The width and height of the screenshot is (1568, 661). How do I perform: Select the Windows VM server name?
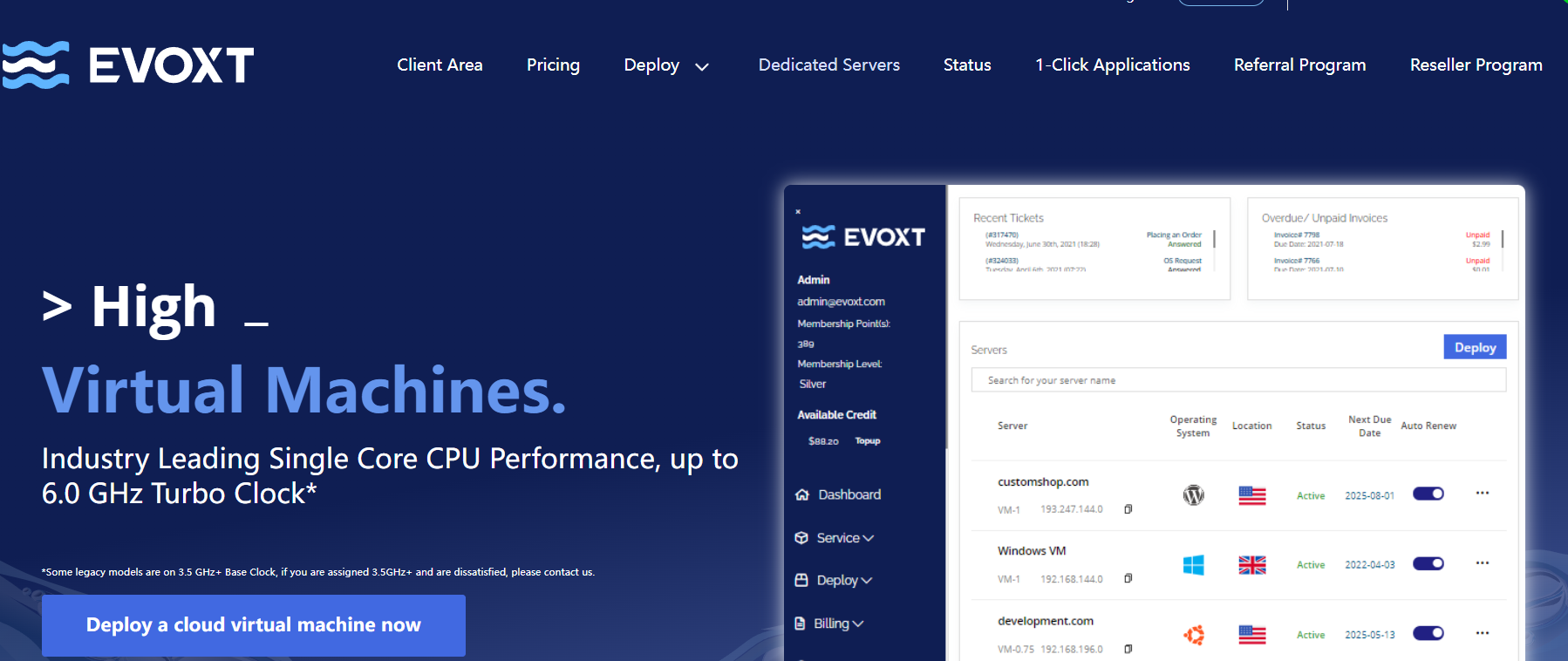(x=1032, y=551)
